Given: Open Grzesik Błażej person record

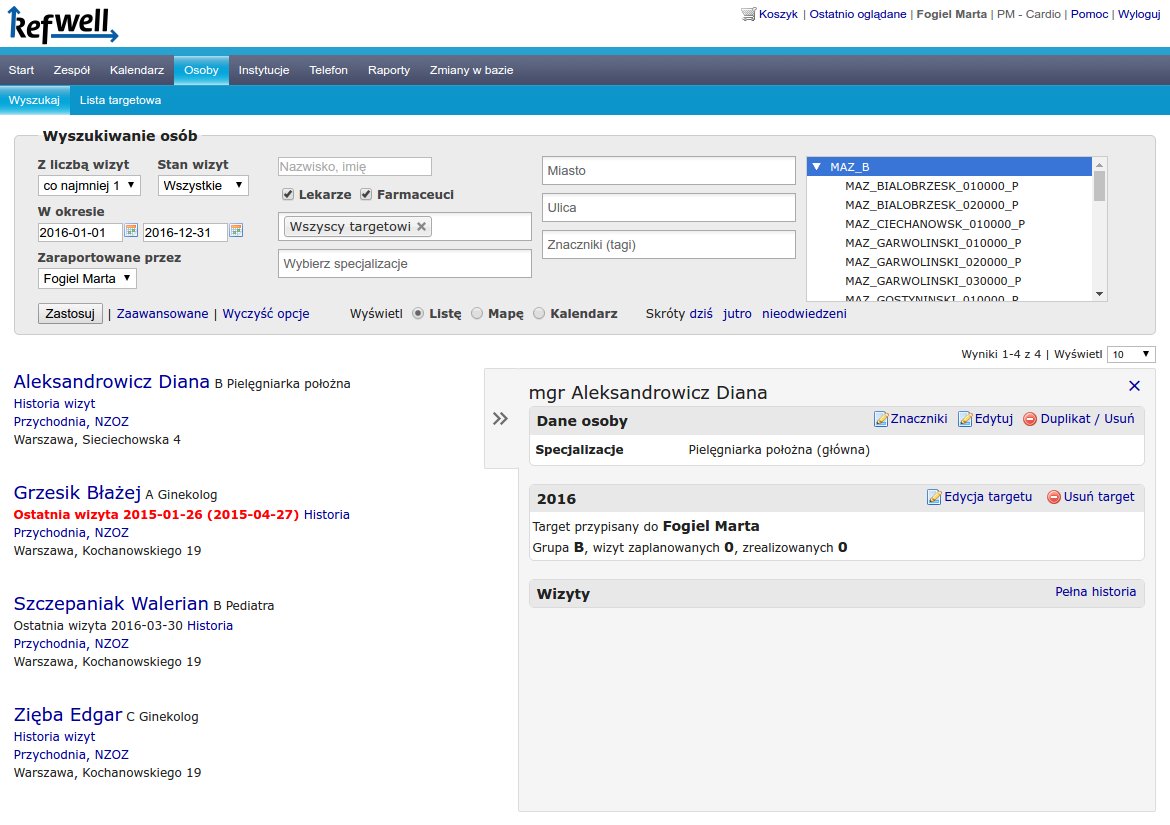Looking at the screenshot, I should click(x=78, y=492).
